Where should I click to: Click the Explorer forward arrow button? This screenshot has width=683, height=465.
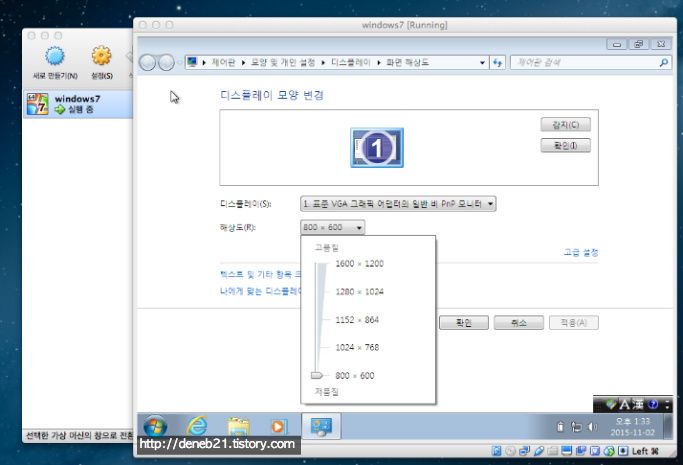pos(166,63)
